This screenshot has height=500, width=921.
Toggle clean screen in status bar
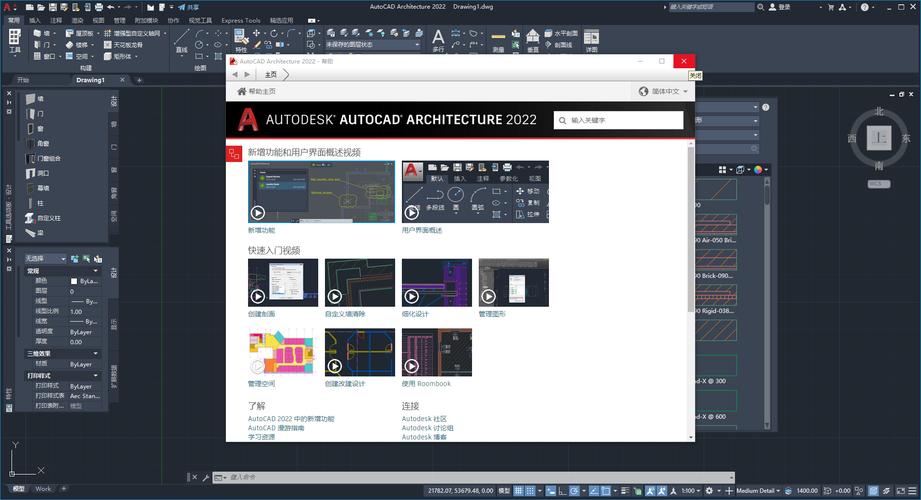coord(901,491)
